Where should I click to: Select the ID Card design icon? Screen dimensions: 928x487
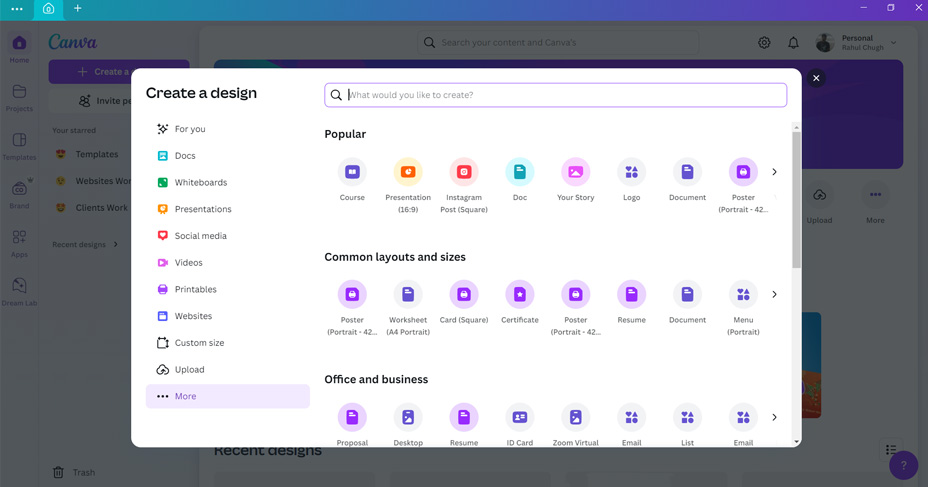520,417
